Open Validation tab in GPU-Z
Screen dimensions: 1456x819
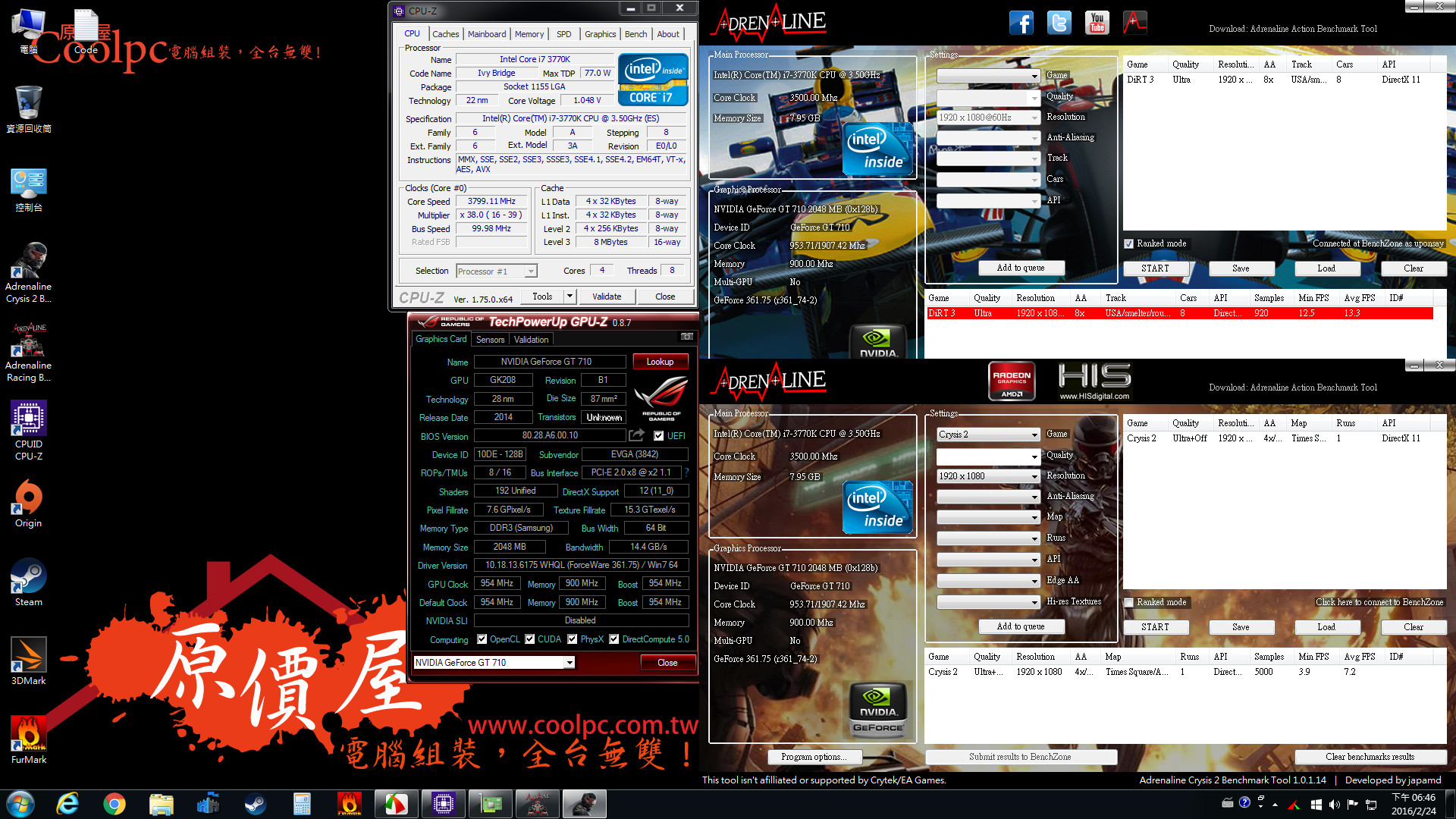pos(531,340)
